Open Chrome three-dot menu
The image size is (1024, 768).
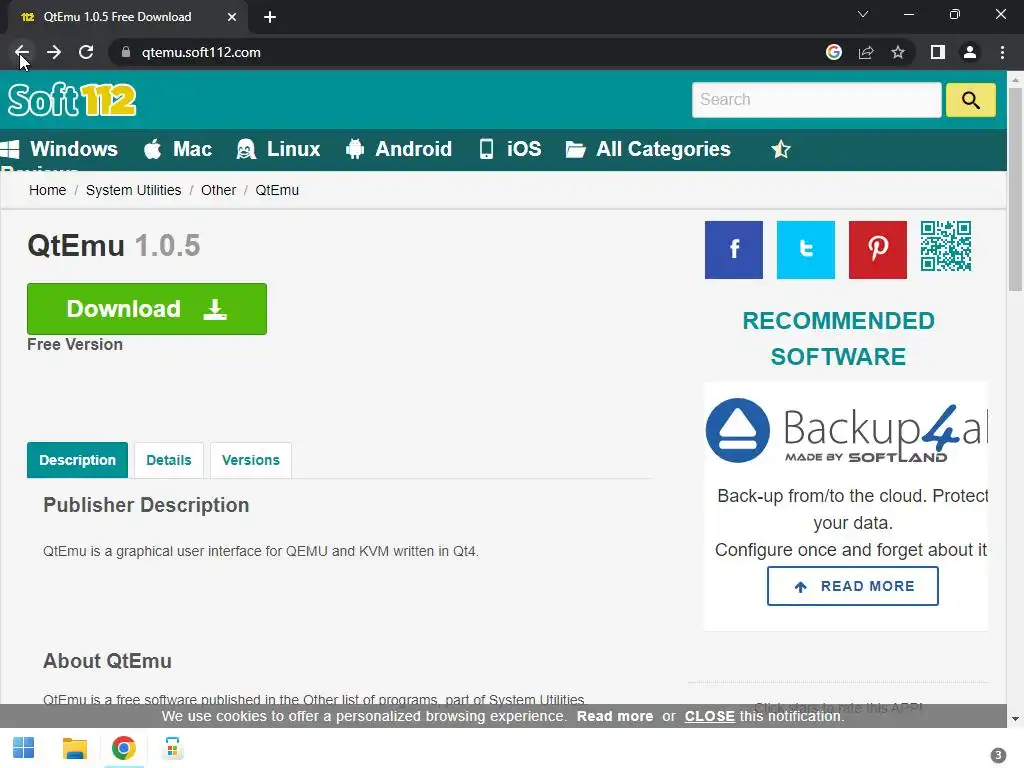(1002, 52)
